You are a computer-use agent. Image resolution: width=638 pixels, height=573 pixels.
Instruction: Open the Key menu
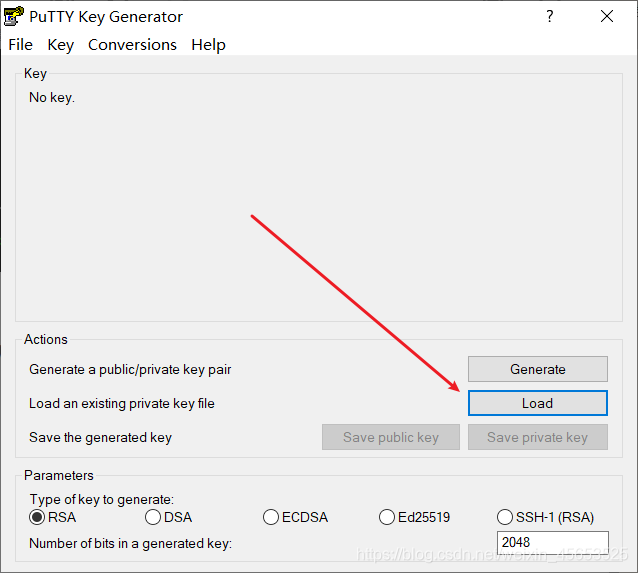(61, 45)
